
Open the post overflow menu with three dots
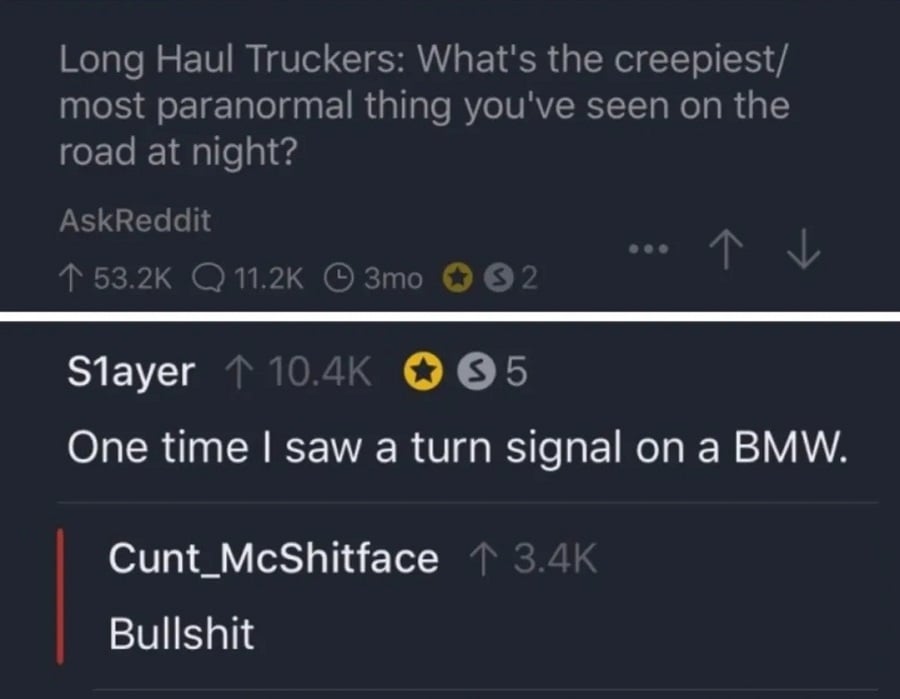point(649,250)
